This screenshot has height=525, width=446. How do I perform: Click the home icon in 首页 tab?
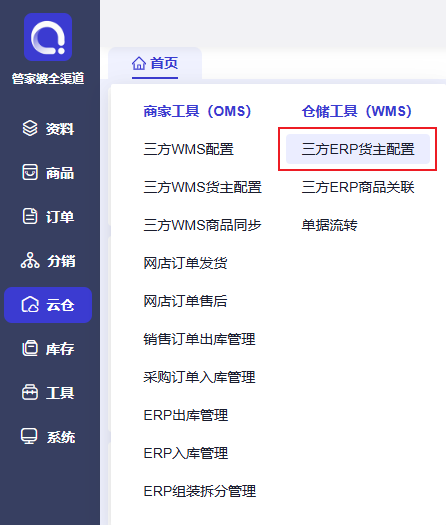coord(139,63)
